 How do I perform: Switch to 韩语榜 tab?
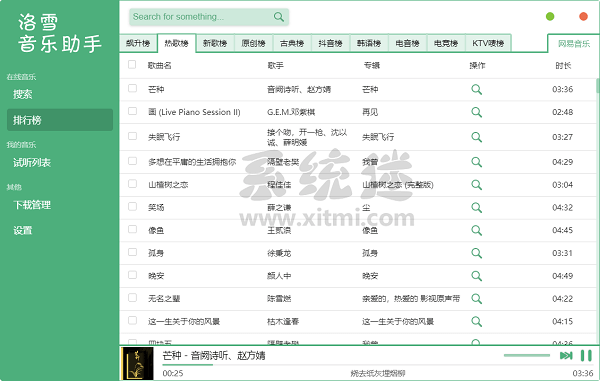(369, 43)
